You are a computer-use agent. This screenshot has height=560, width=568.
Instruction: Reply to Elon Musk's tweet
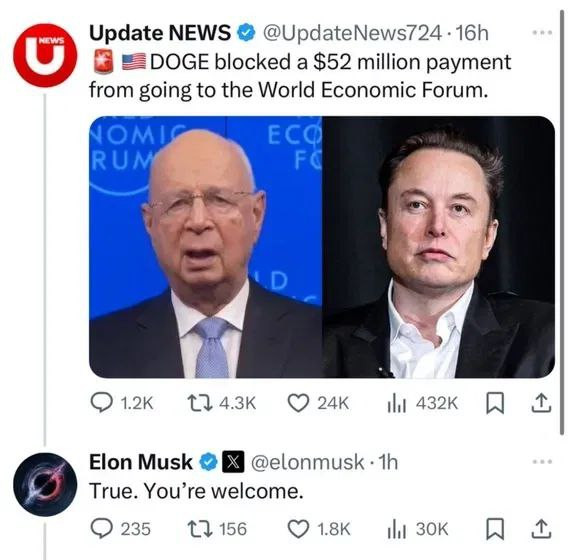click(x=121, y=529)
